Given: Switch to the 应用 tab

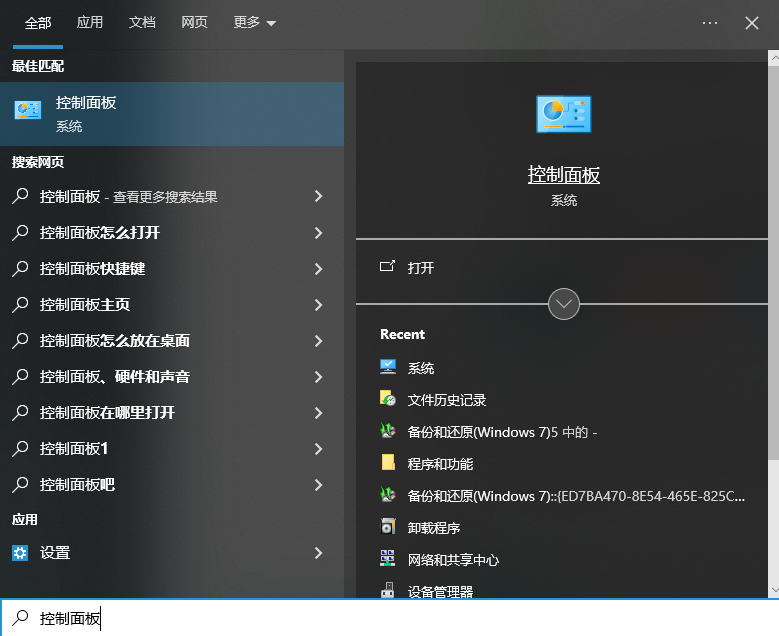Looking at the screenshot, I should click(89, 22).
